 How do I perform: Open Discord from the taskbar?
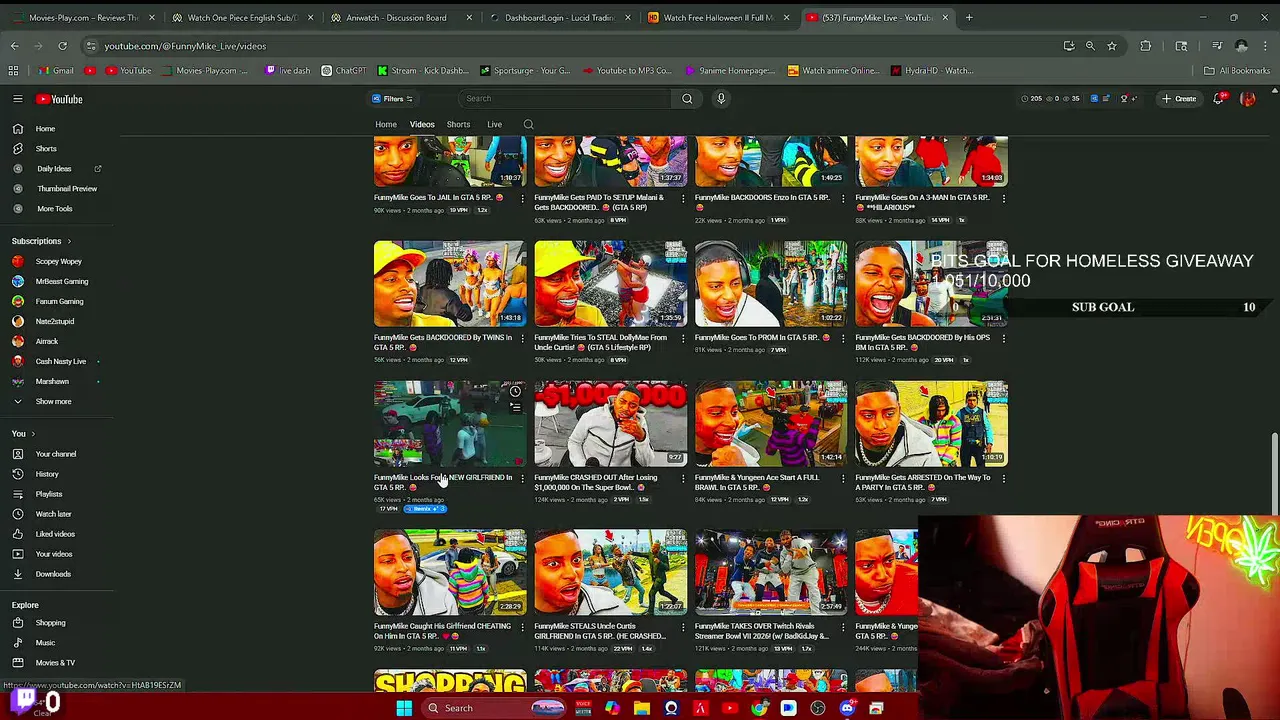847,708
